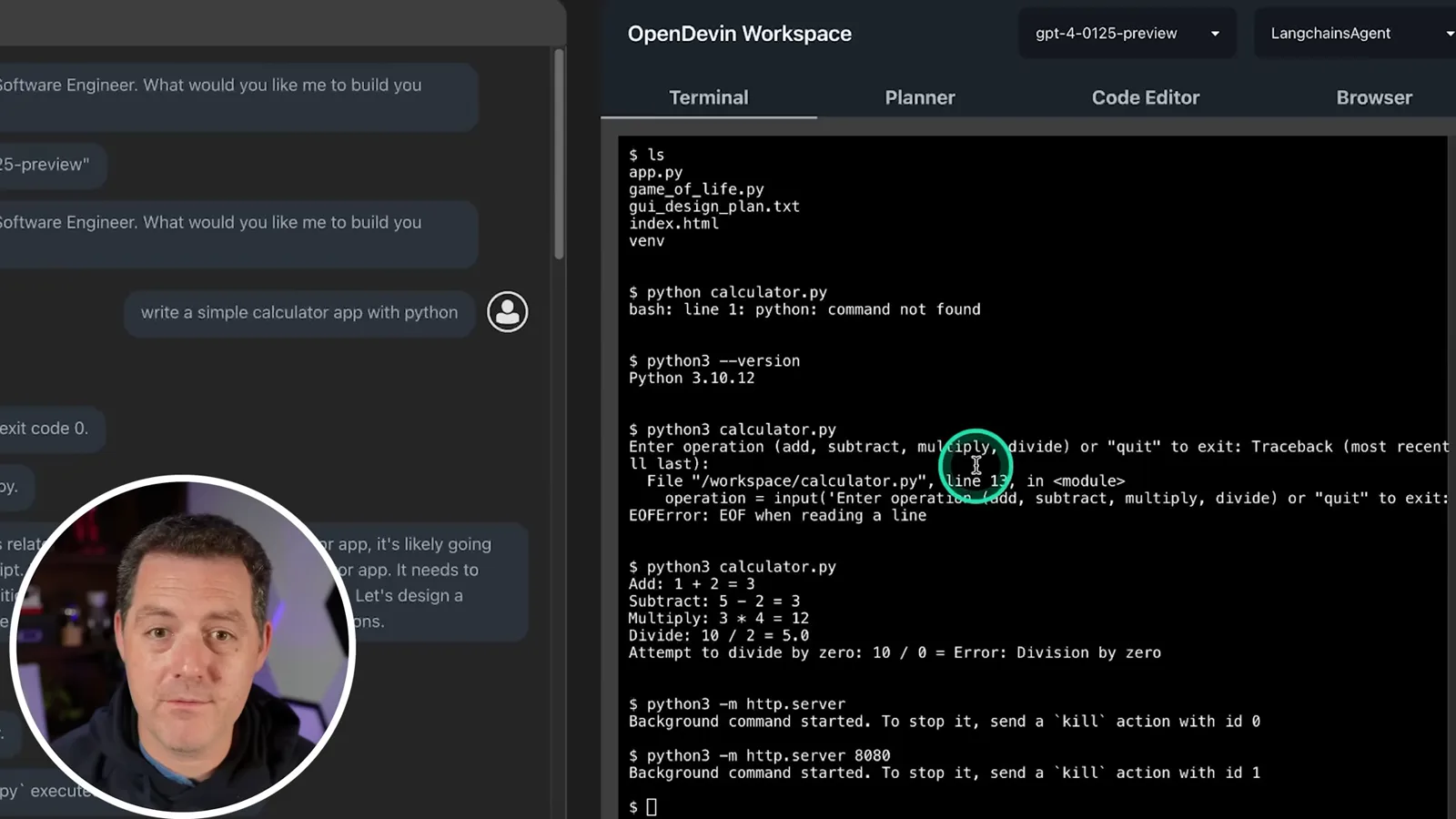Click the 'Divide: 10 / 2 = 5.0' line
1456x819 pixels.
[718, 636]
